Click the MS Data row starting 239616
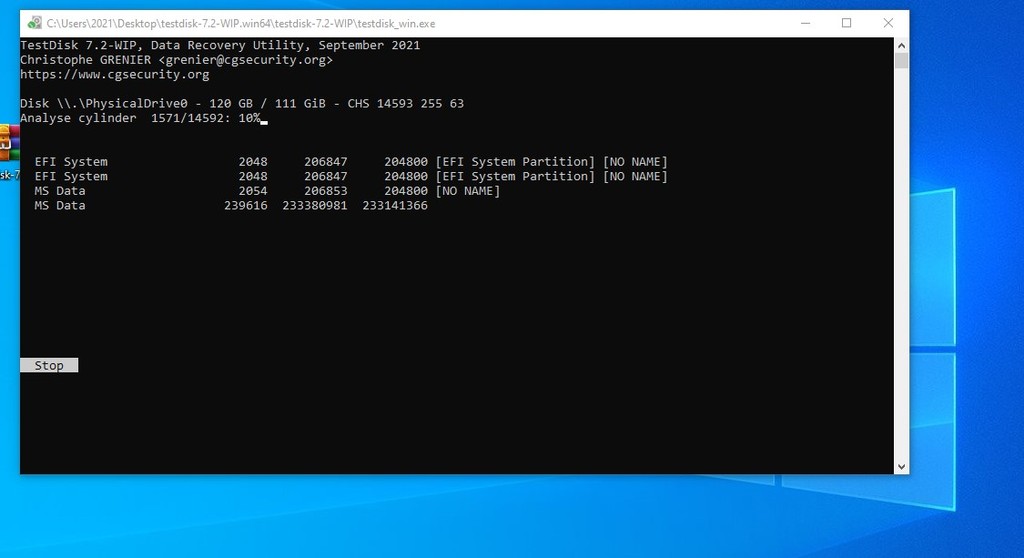The height and width of the screenshot is (558, 1024). pyautogui.click(x=231, y=205)
